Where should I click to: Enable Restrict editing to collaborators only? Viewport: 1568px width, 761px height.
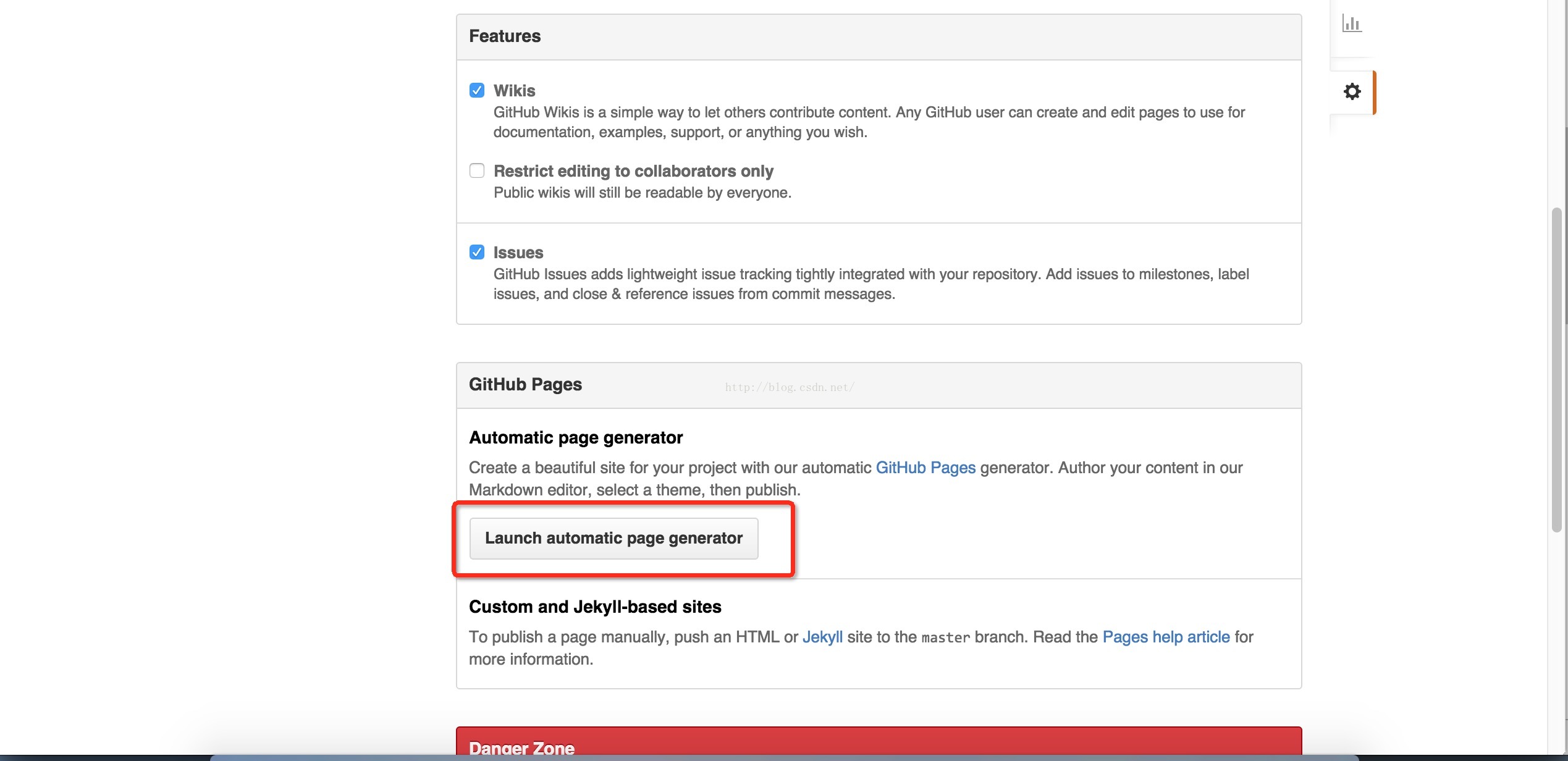(x=477, y=170)
